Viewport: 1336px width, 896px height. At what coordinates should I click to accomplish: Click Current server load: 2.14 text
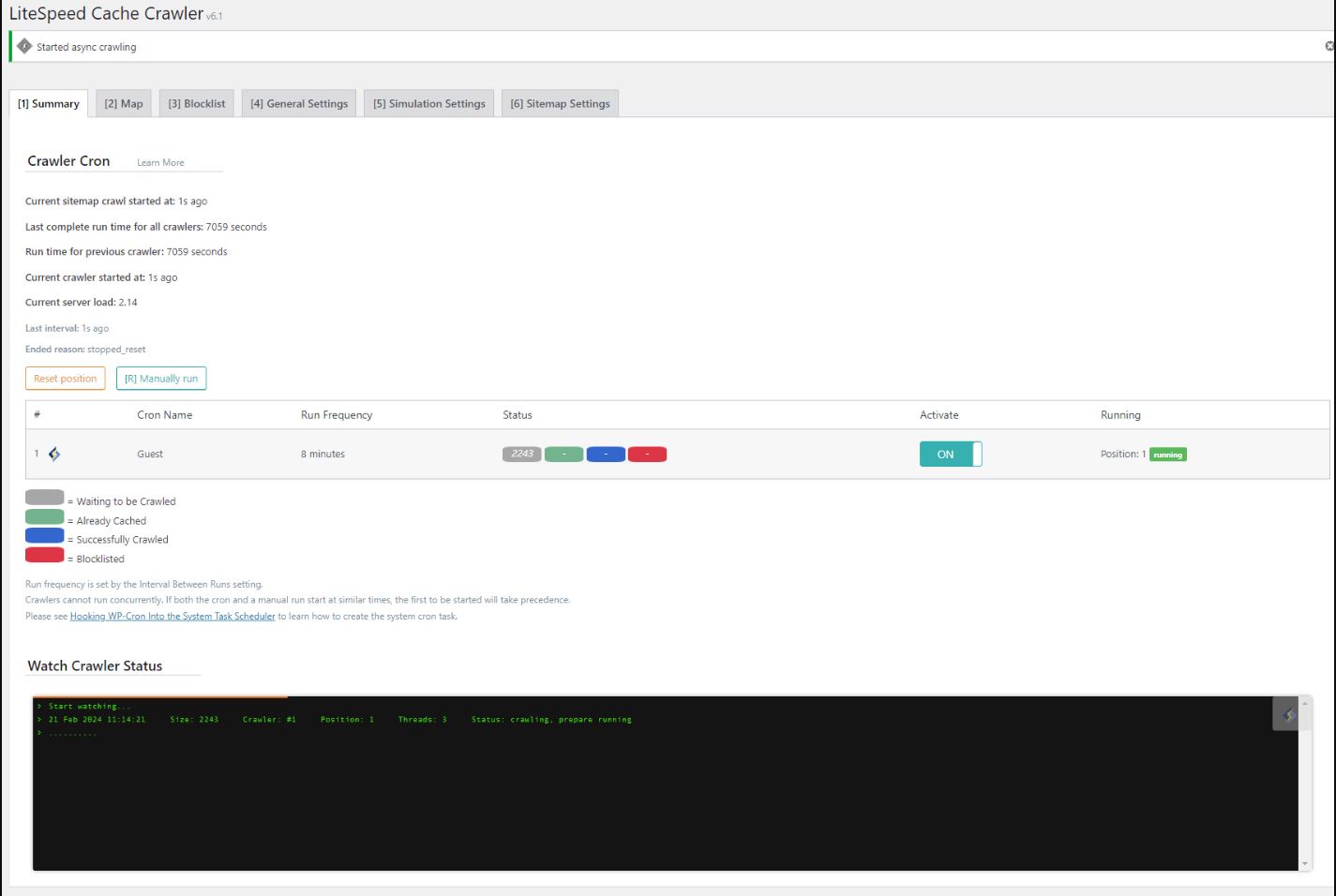pos(82,303)
